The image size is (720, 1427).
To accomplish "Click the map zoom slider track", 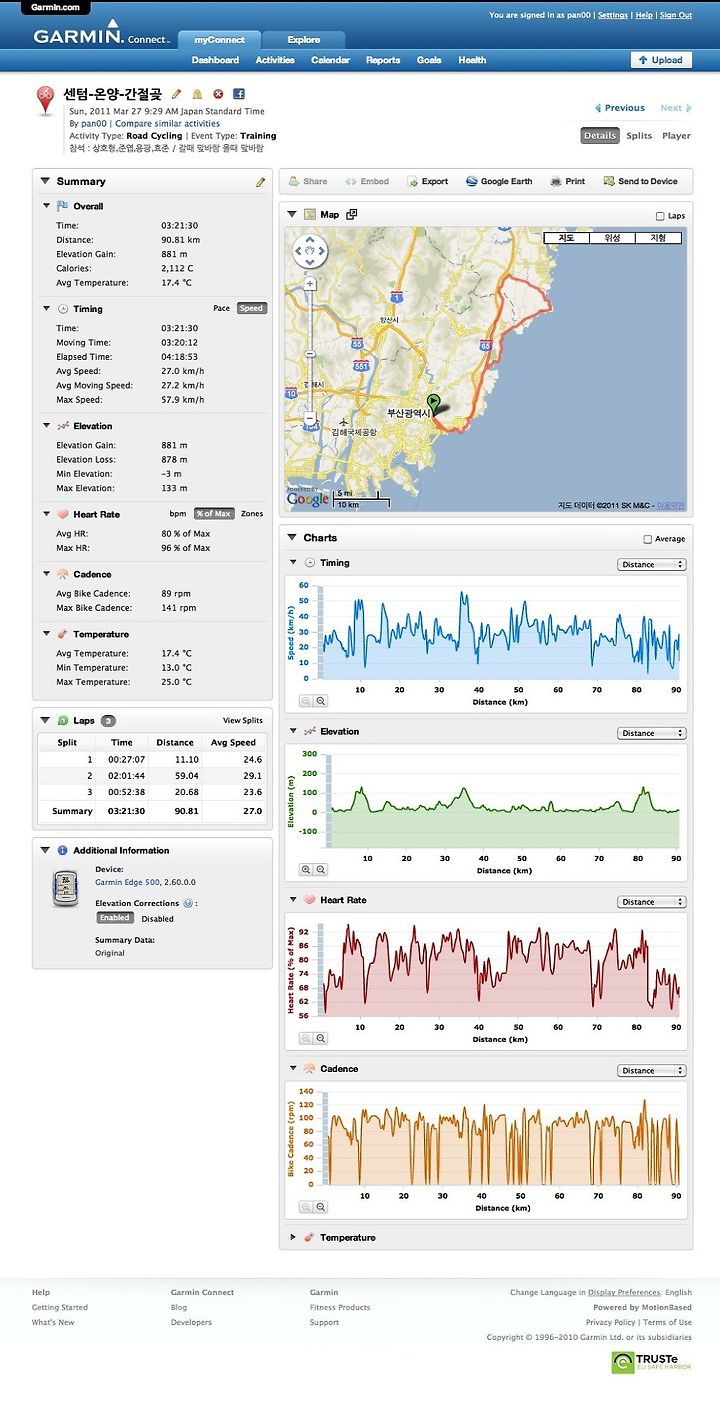I will coord(310,350).
